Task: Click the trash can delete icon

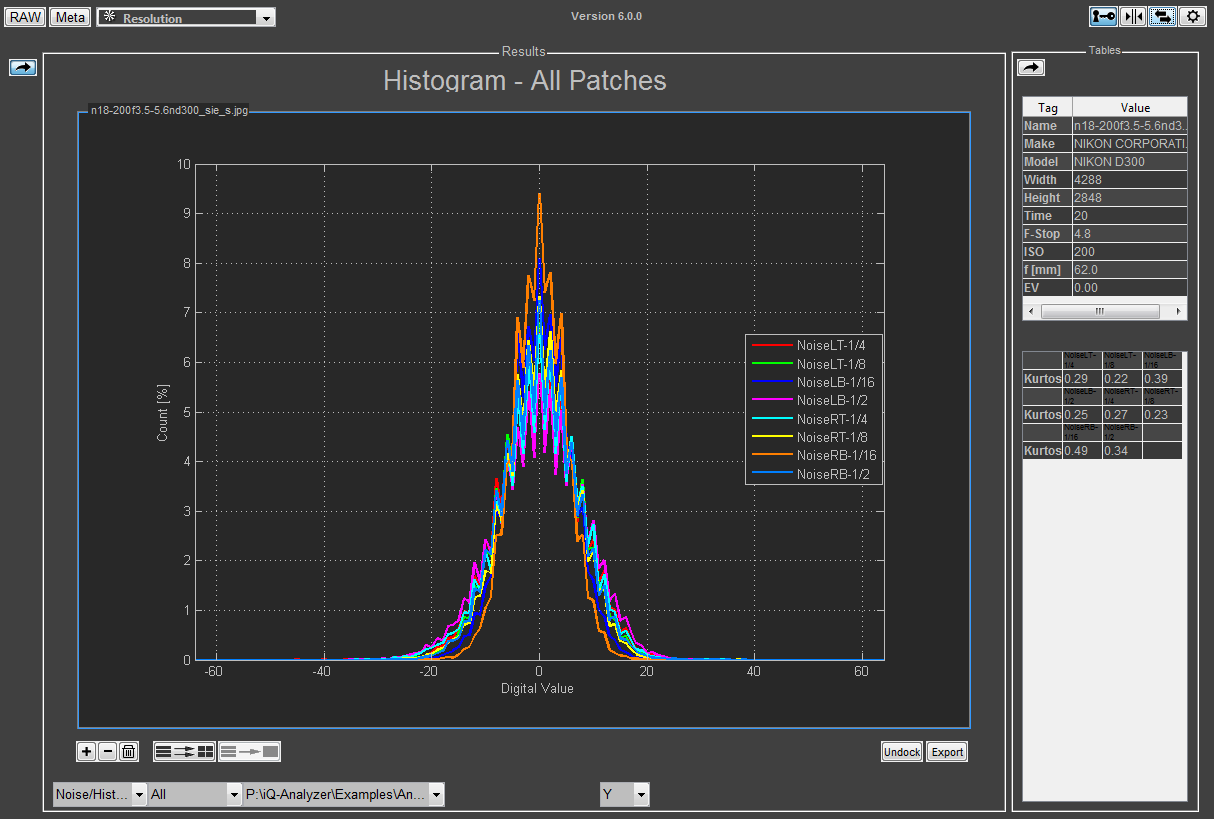Action: [128, 752]
